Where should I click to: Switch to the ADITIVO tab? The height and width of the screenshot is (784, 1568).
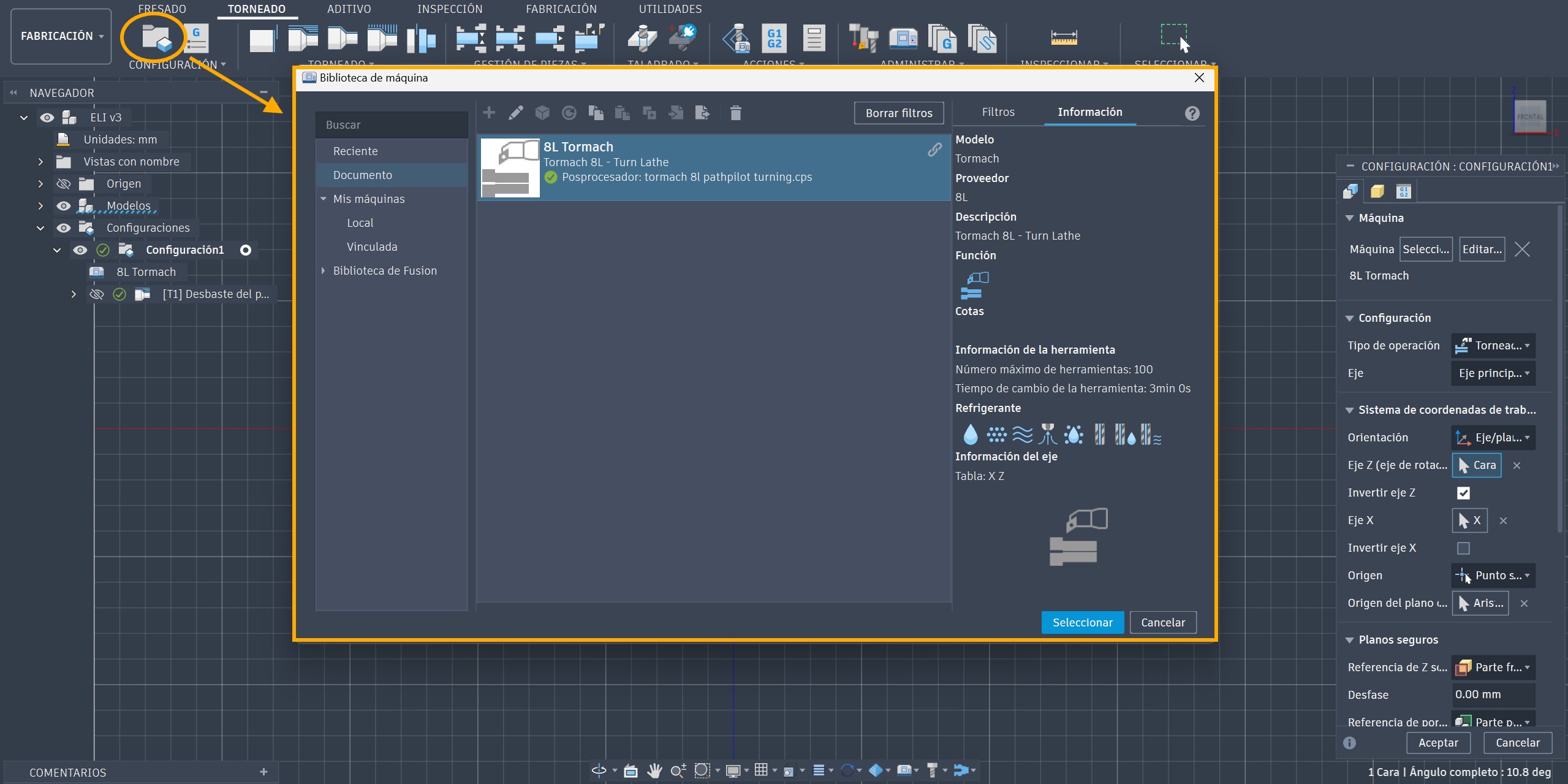[x=349, y=9]
